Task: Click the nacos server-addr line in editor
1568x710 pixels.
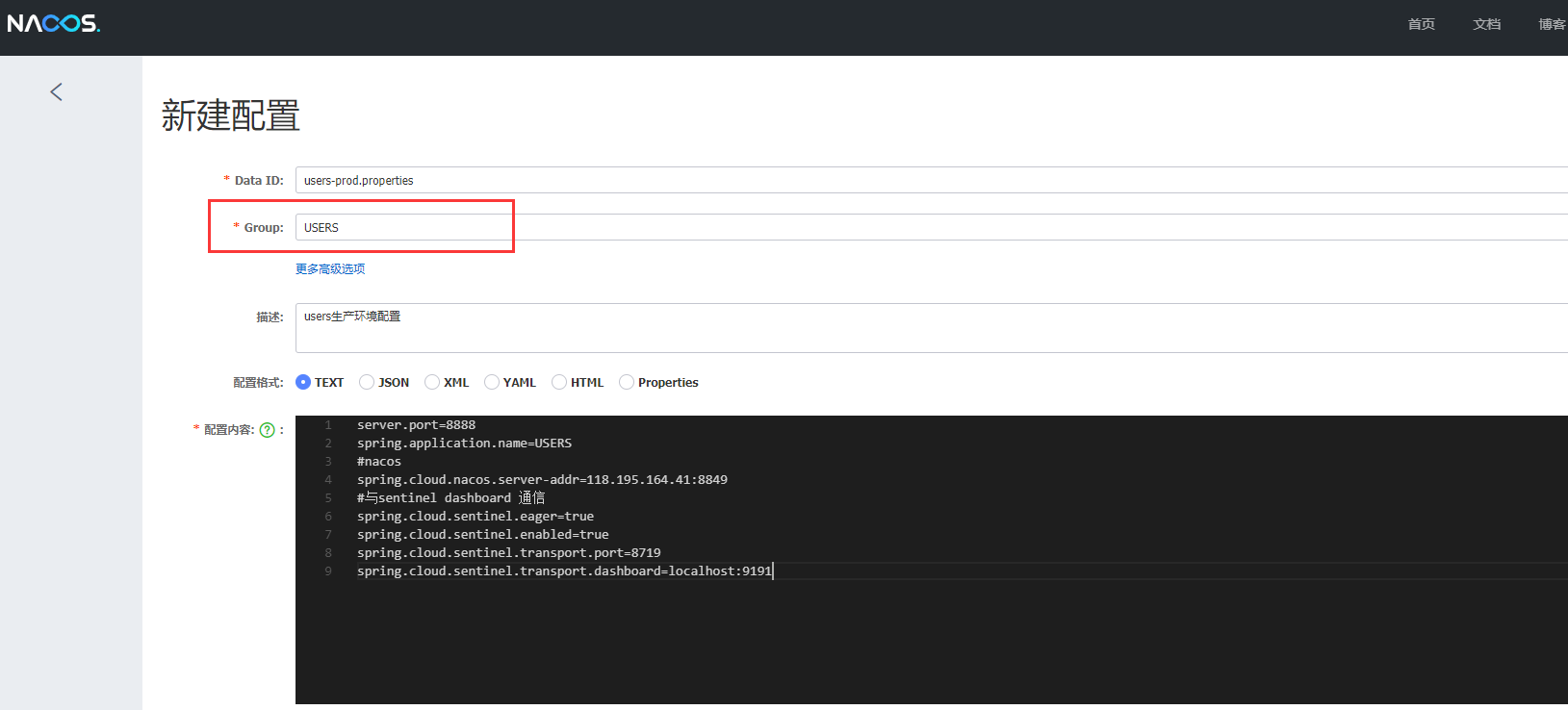Action: point(542,480)
